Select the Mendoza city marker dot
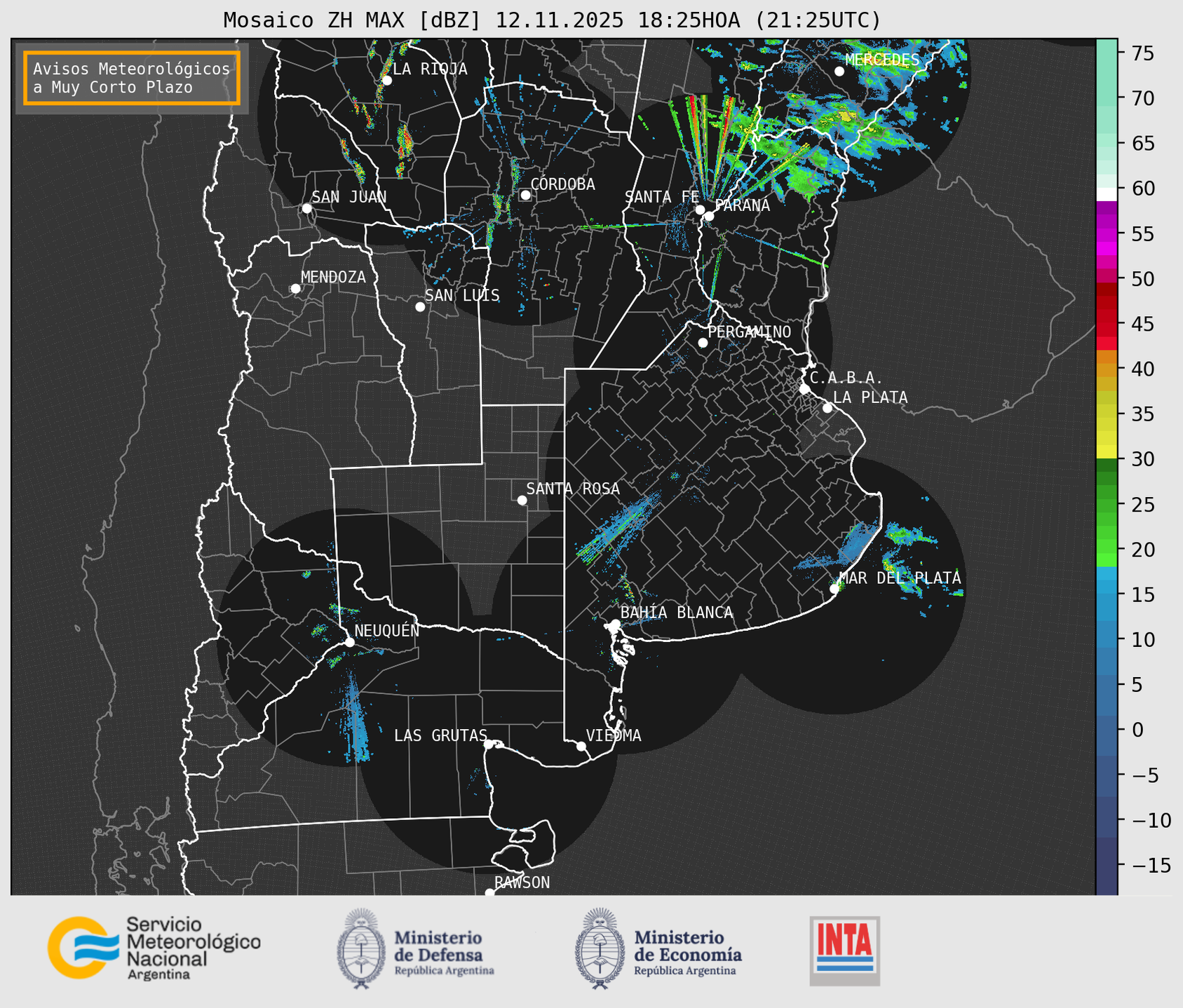This screenshot has width=1183, height=1008. coord(295,289)
